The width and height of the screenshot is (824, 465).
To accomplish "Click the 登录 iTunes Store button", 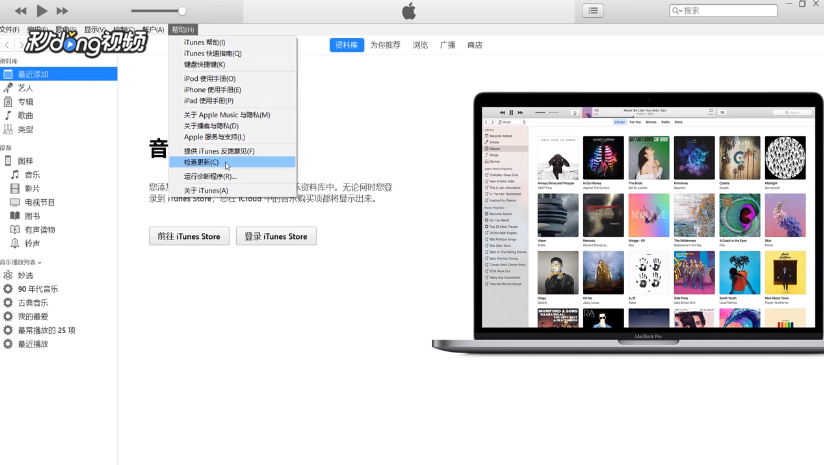I will pos(276,236).
